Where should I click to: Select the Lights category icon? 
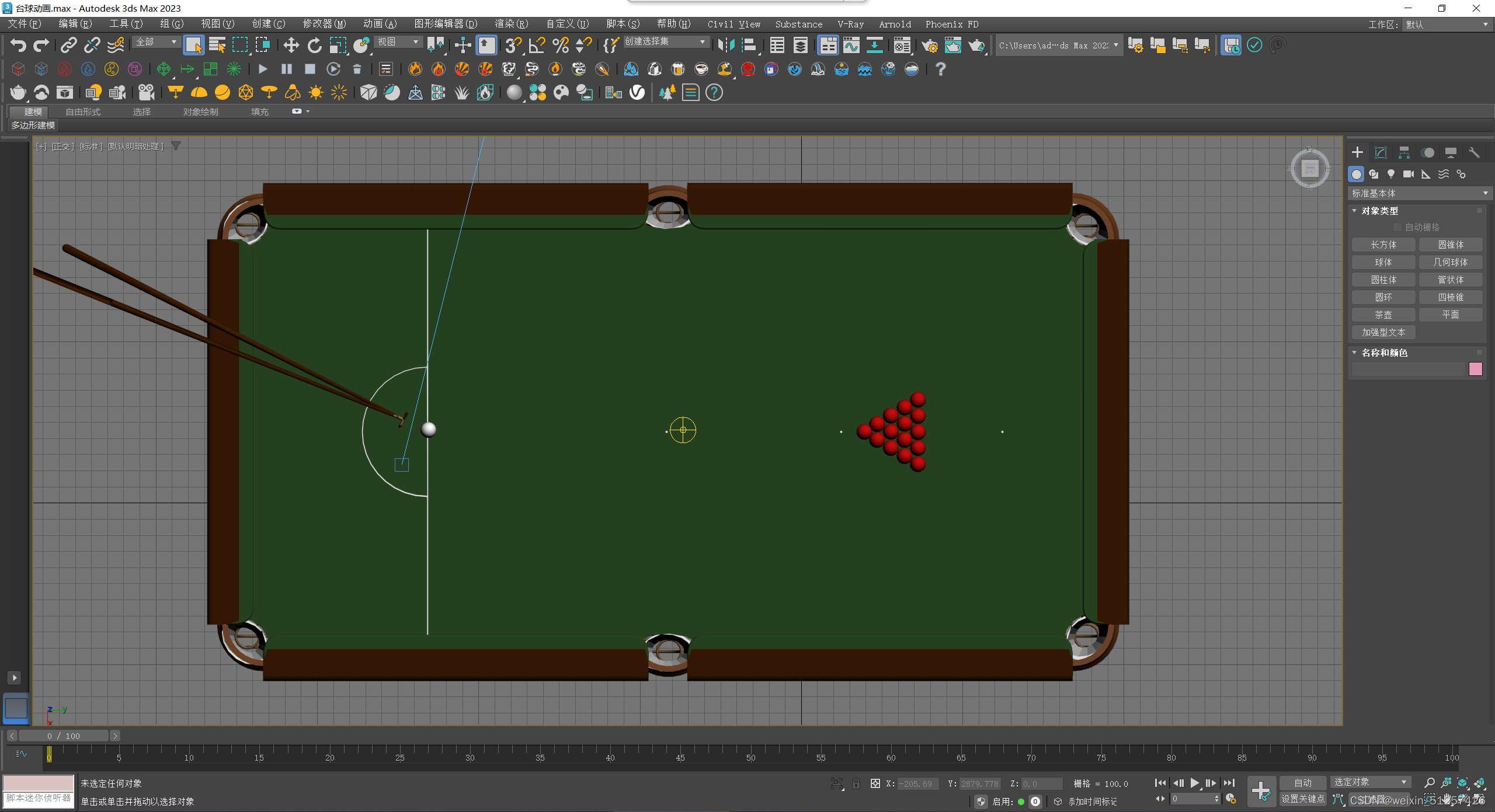(1391, 174)
